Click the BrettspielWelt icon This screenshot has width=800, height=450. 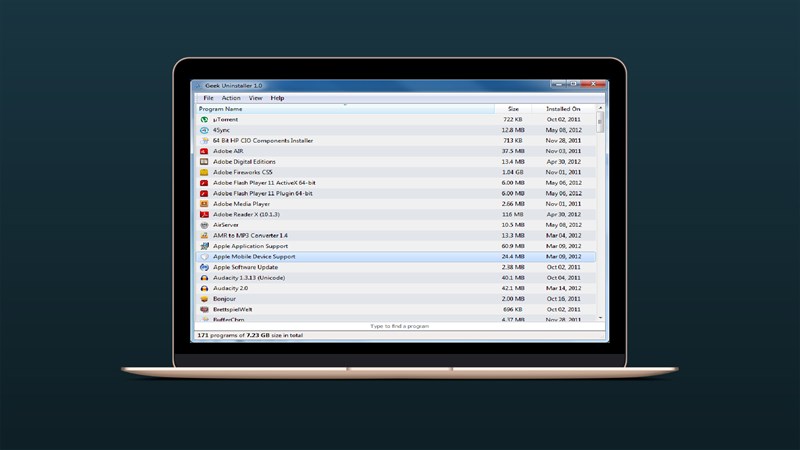[x=204, y=309]
